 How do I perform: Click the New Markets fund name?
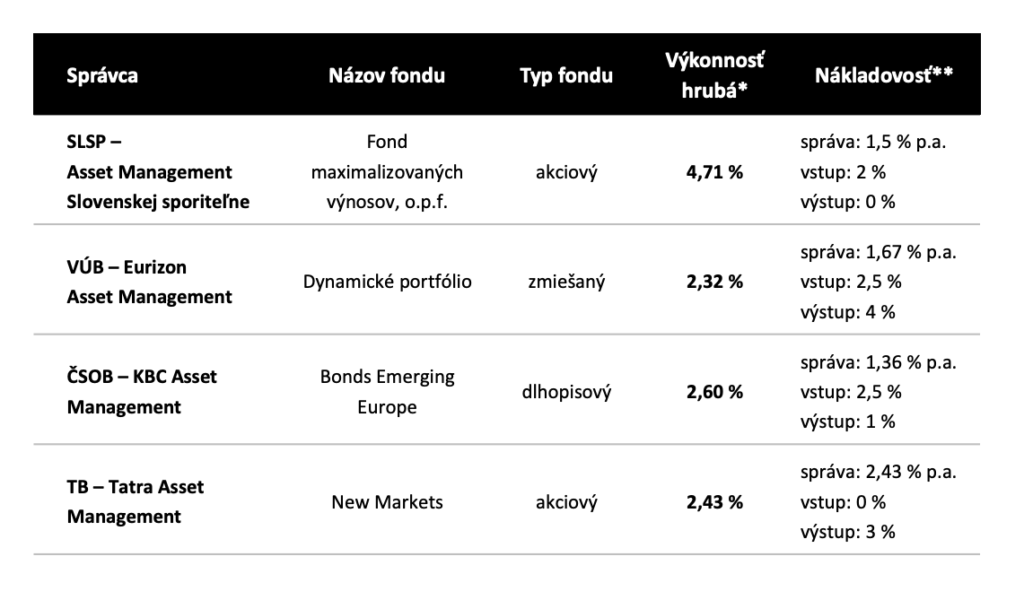pos(387,502)
